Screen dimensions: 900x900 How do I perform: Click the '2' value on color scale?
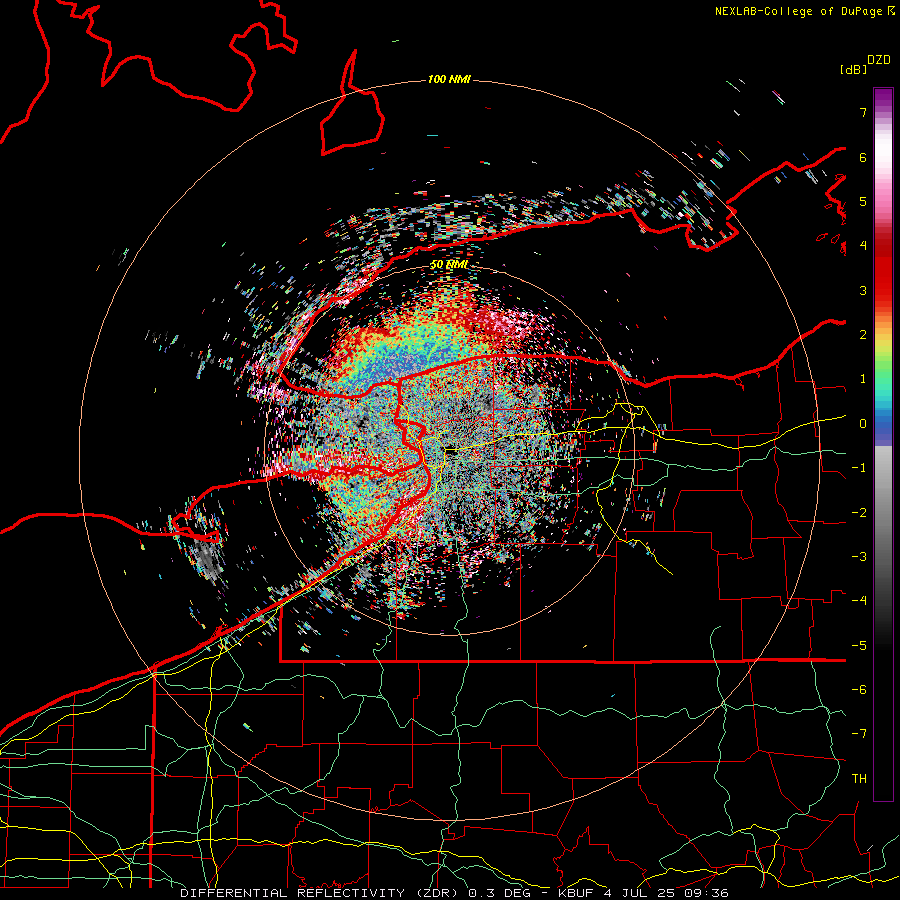click(x=863, y=335)
